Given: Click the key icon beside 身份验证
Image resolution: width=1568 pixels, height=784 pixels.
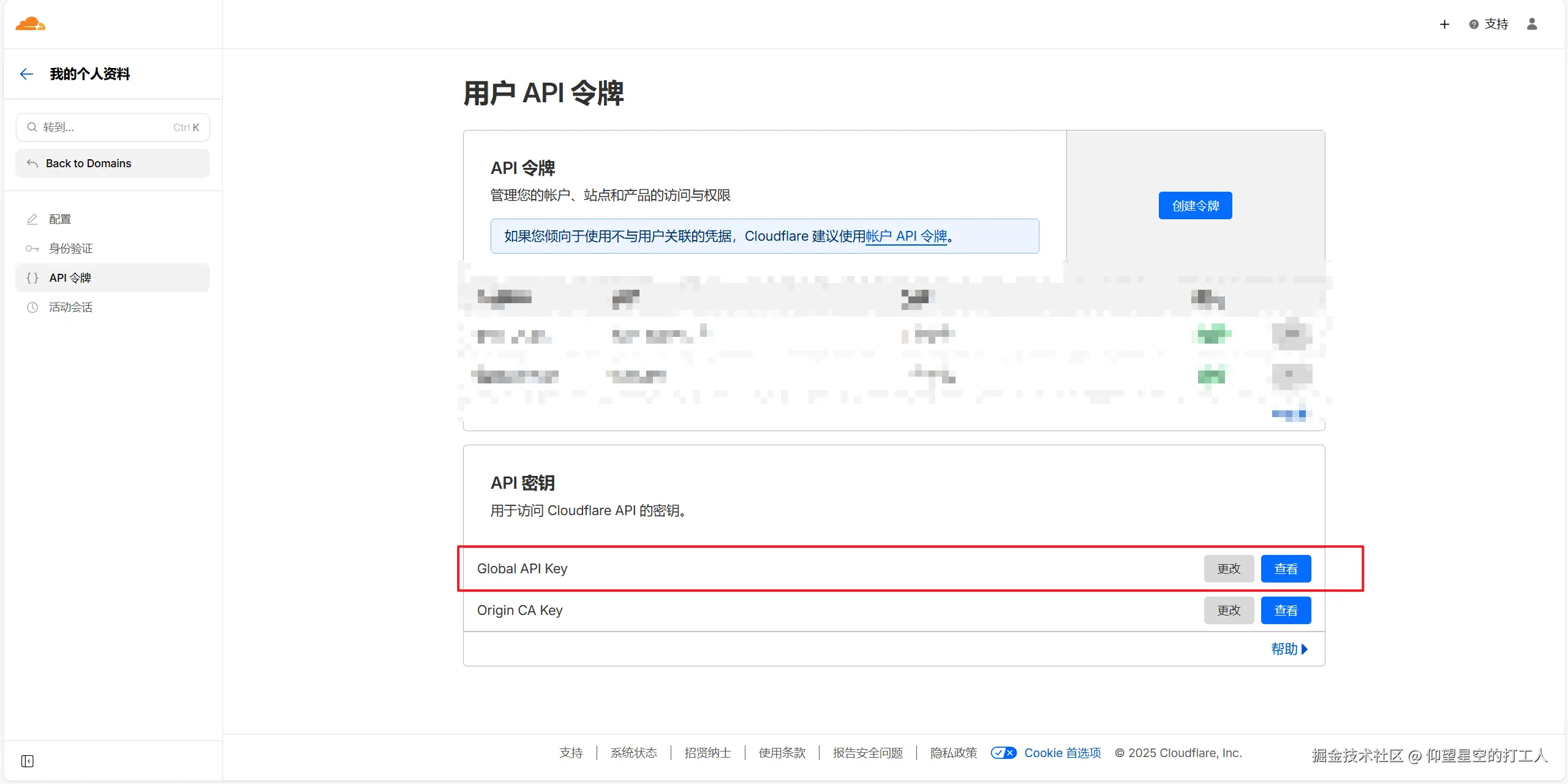Looking at the screenshot, I should coord(32,249).
